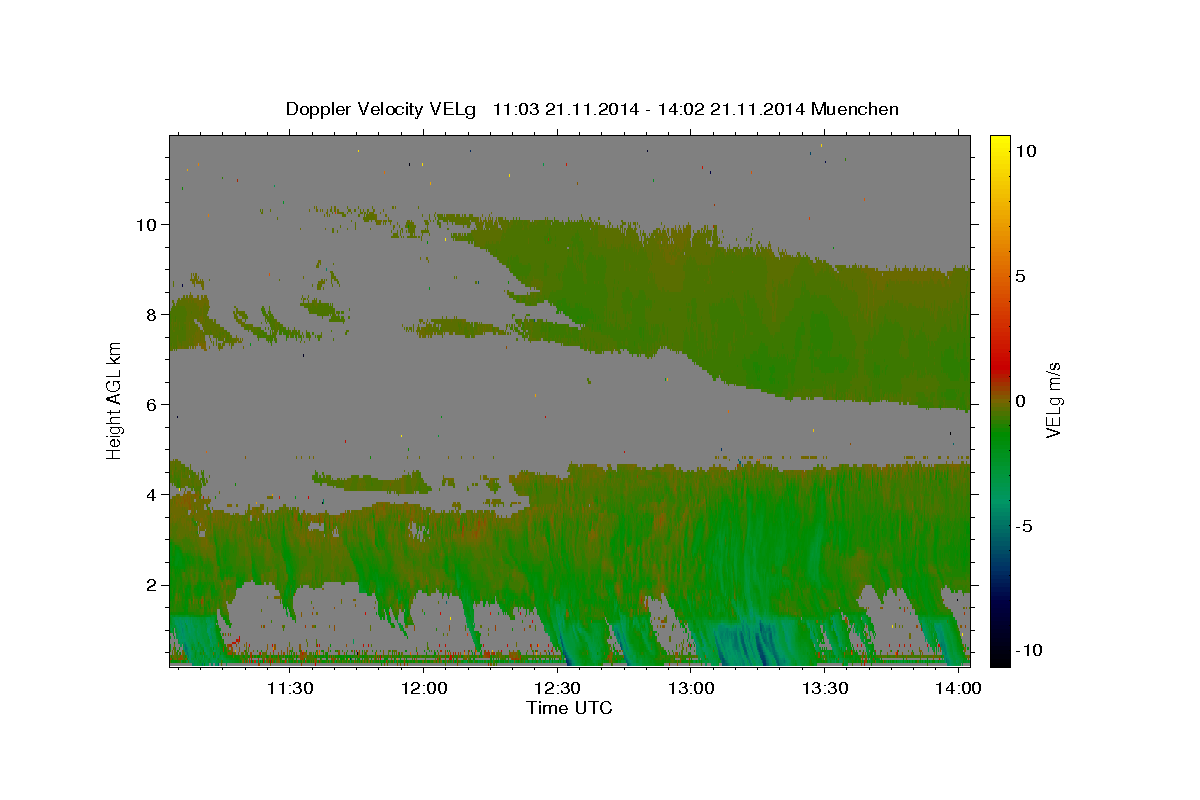This screenshot has height=800, width=1200.
Task: Click the '13:00' time axis label
Action: point(691,689)
